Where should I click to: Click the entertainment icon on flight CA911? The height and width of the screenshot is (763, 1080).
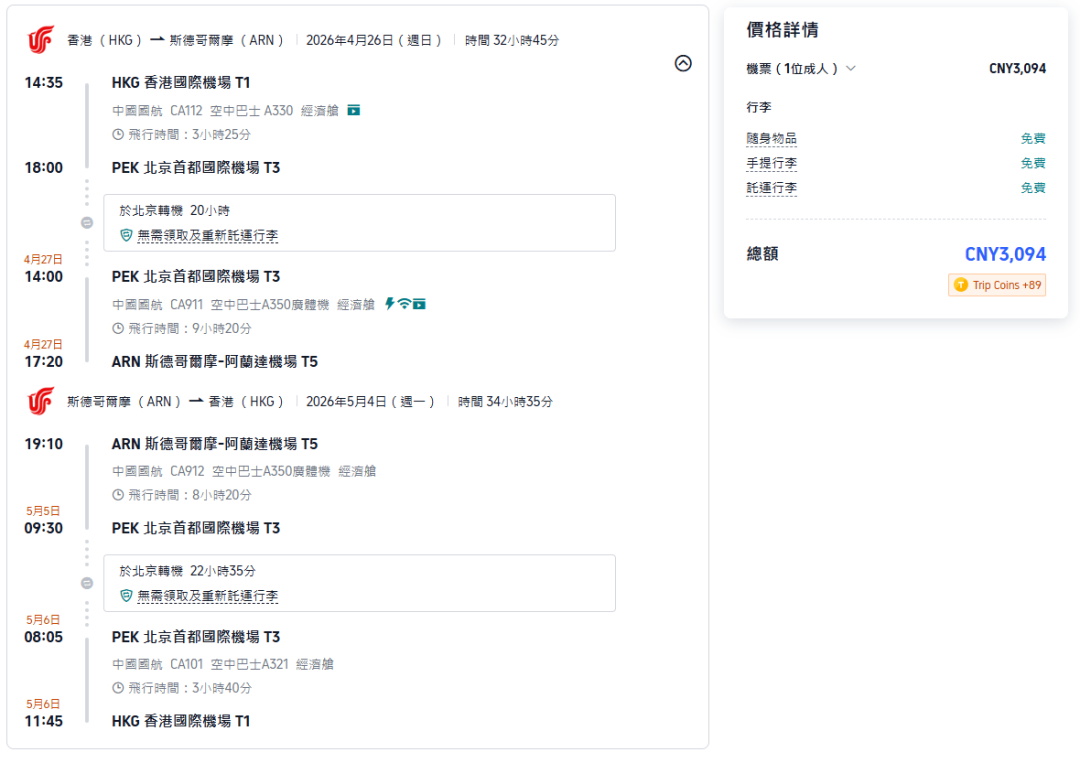click(x=419, y=303)
